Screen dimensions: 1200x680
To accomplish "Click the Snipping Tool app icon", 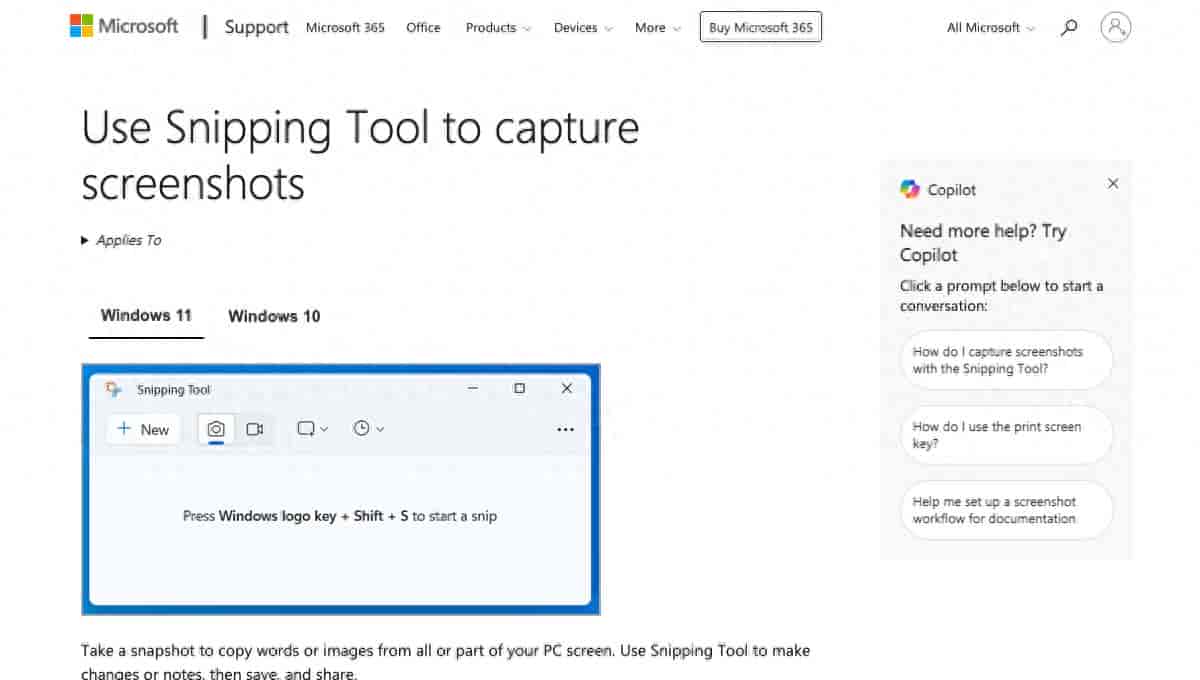I will tap(114, 389).
